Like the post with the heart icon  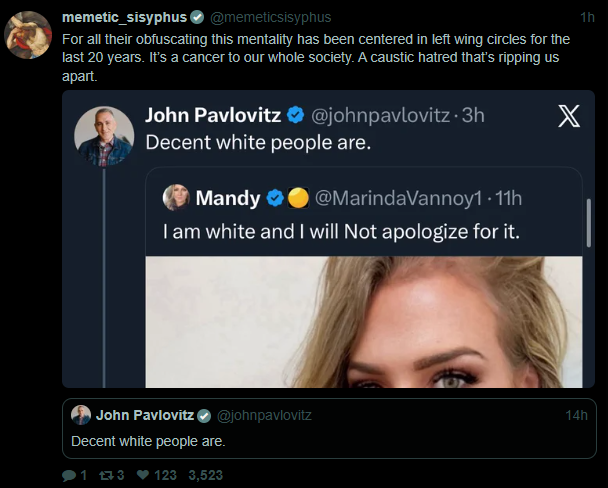[x=142, y=475]
